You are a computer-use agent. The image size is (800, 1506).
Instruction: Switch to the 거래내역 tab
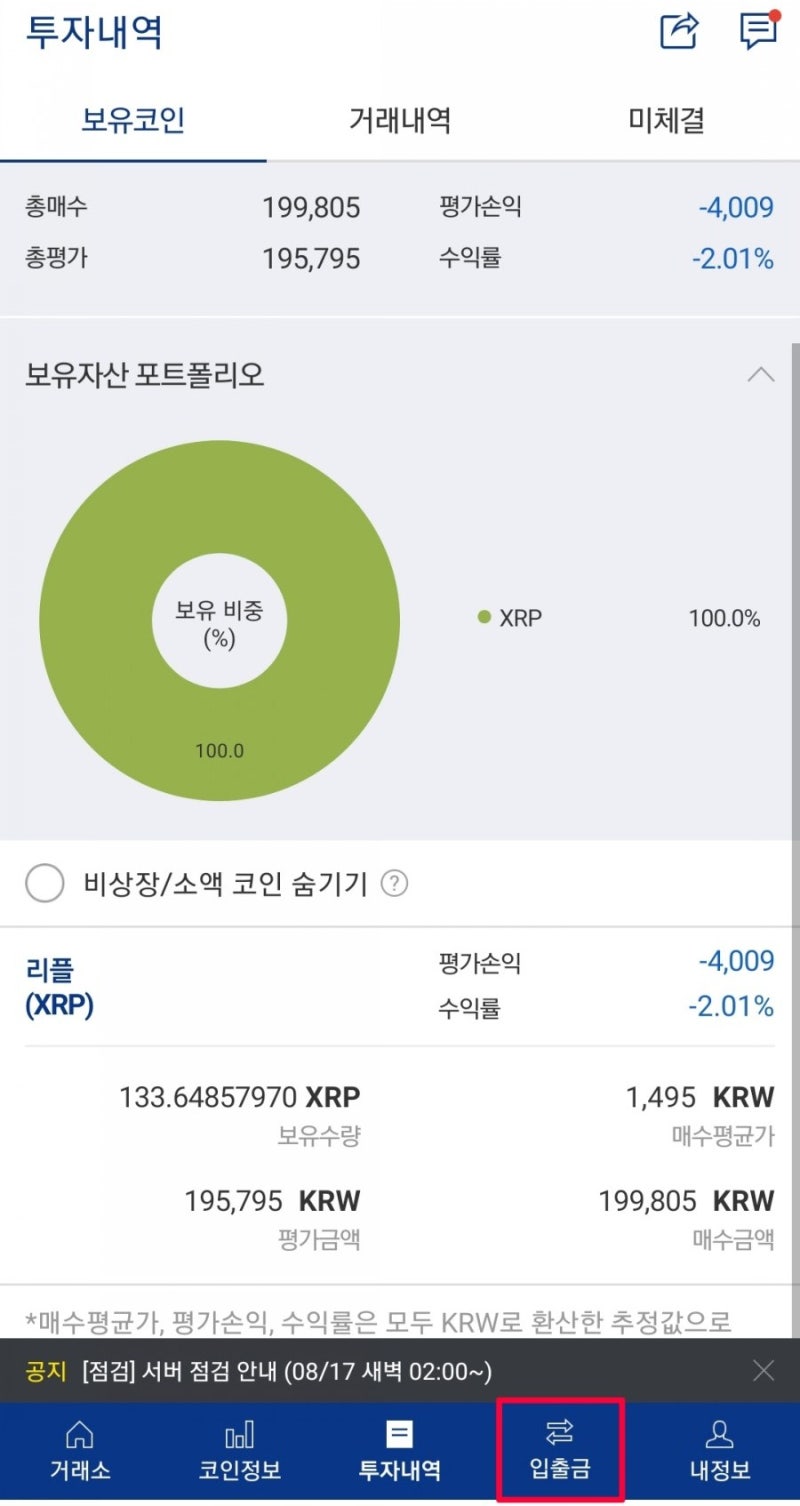(x=399, y=119)
